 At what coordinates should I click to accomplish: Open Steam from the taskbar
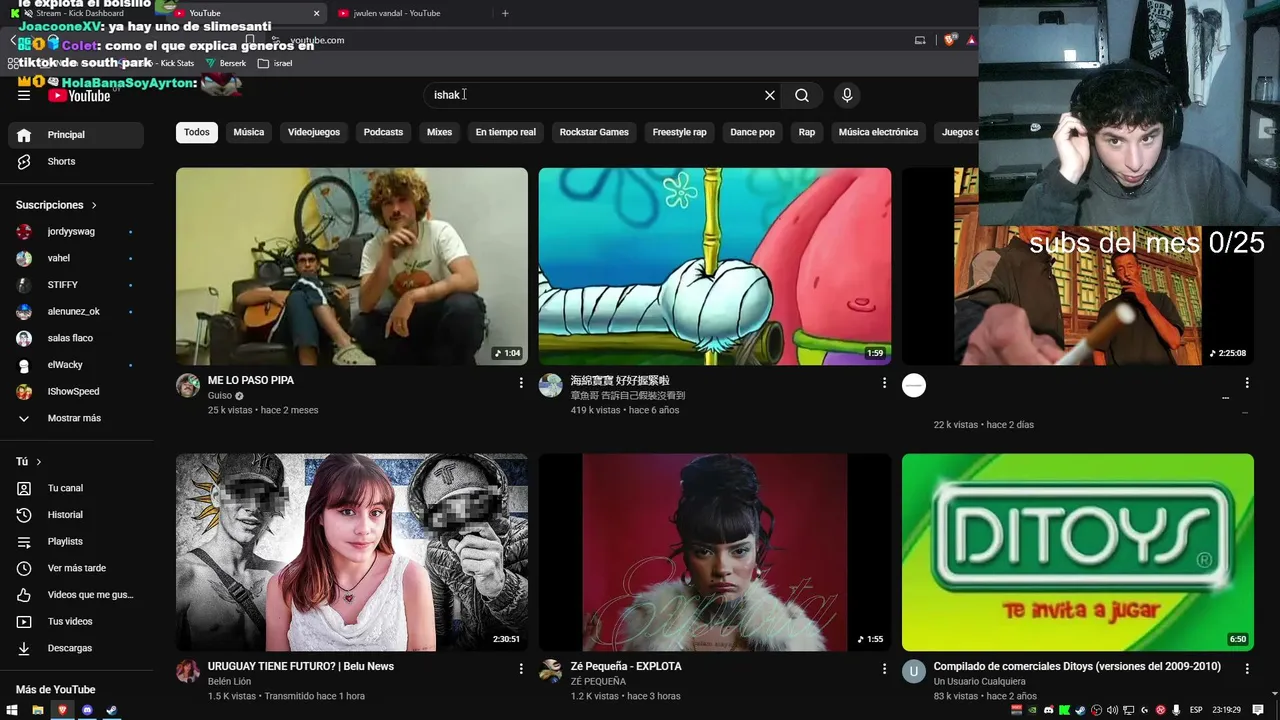(111, 710)
